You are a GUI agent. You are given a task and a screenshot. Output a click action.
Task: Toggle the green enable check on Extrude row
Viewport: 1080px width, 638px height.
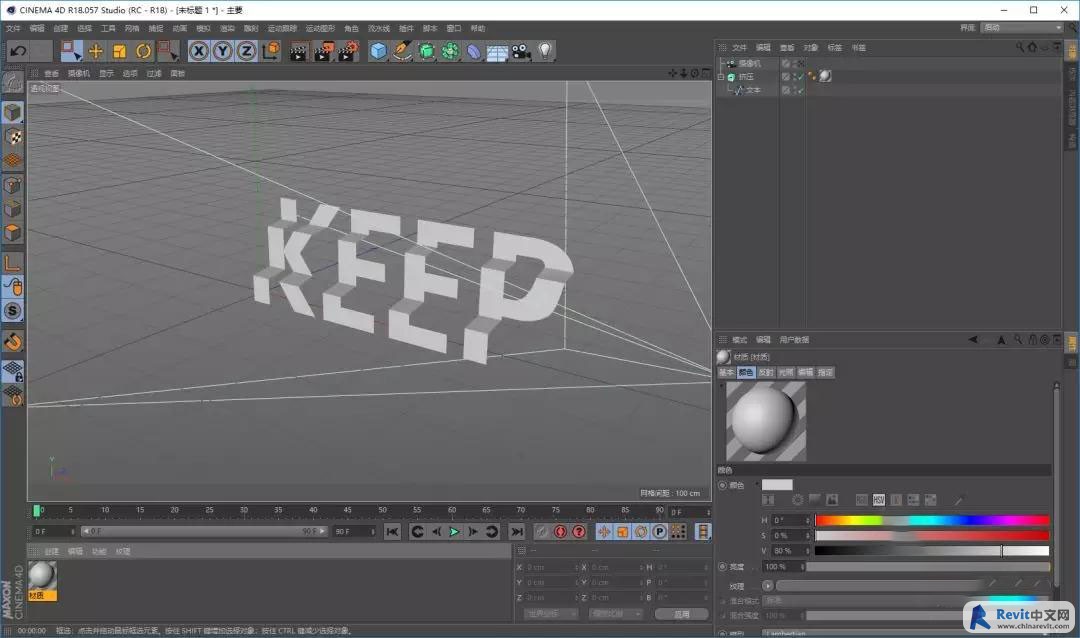pyautogui.click(x=800, y=76)
